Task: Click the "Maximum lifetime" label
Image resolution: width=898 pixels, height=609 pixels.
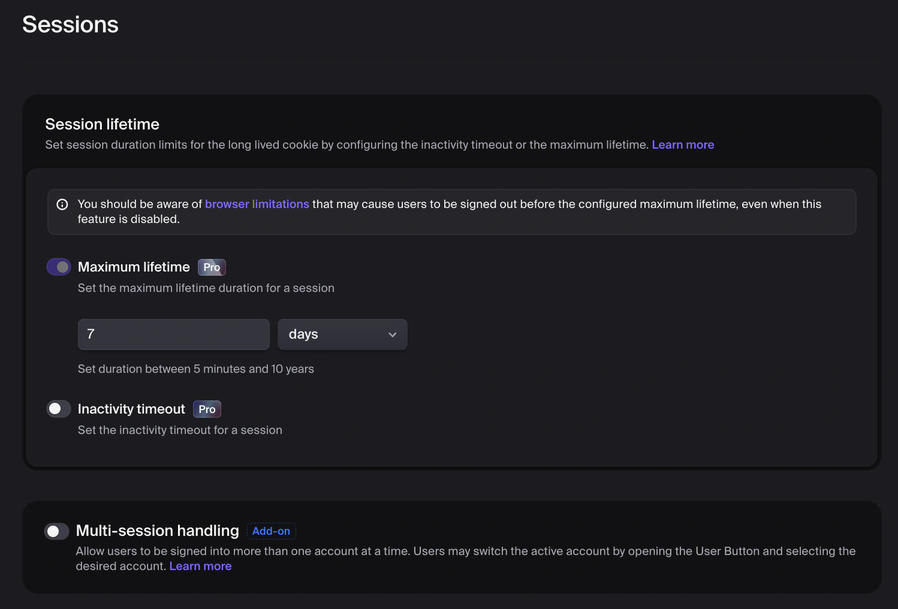Action: coord(134,267)
